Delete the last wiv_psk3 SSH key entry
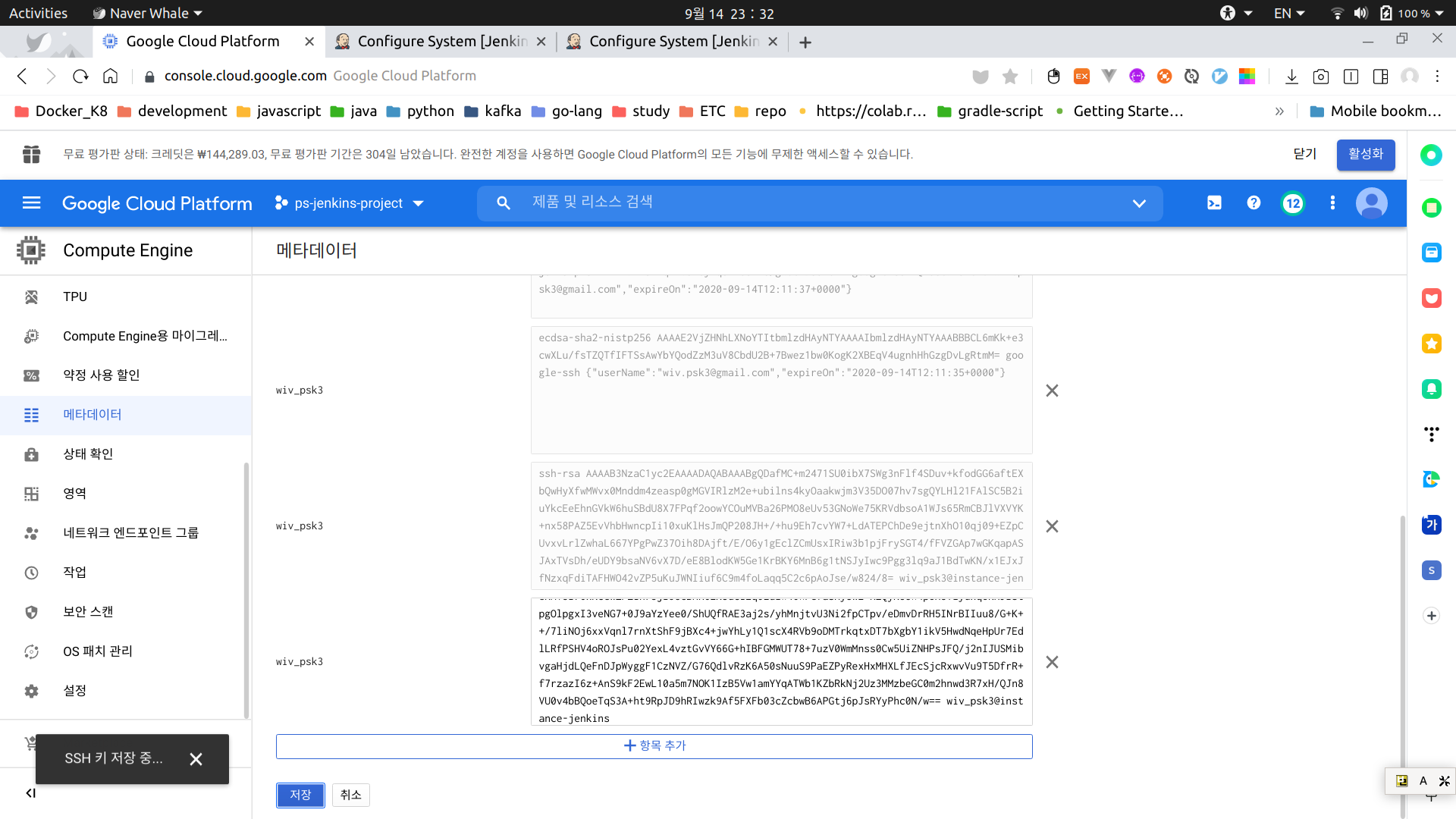This screenshot has height=819, width=1456. pos(1052,662)
